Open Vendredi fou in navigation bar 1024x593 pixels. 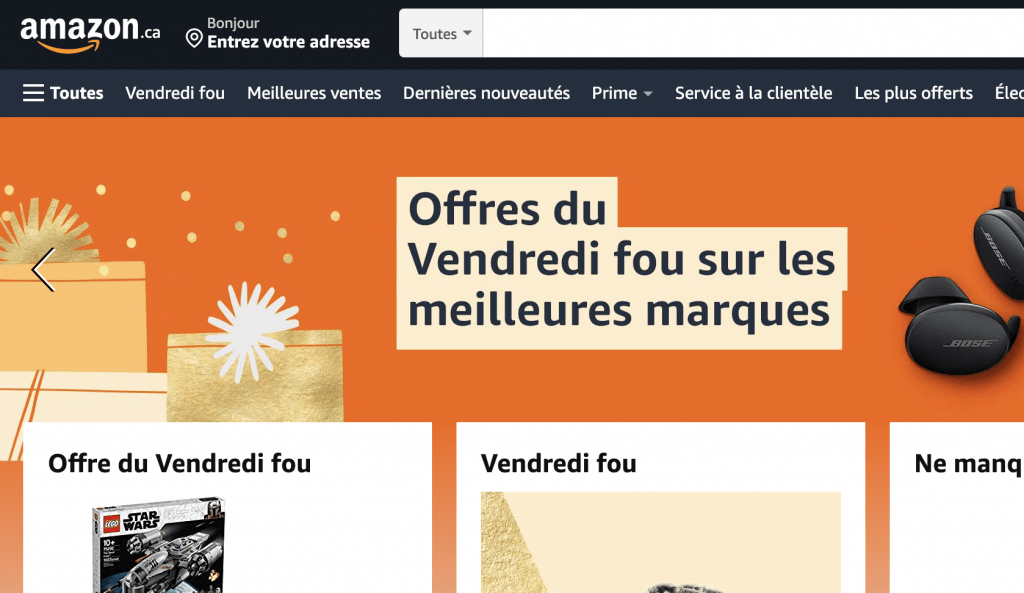175,93
